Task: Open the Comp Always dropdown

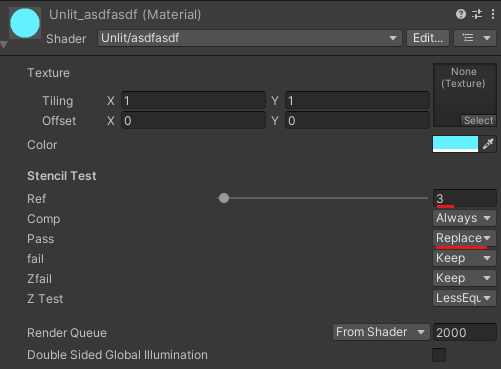Action: (x=464, y=218)
